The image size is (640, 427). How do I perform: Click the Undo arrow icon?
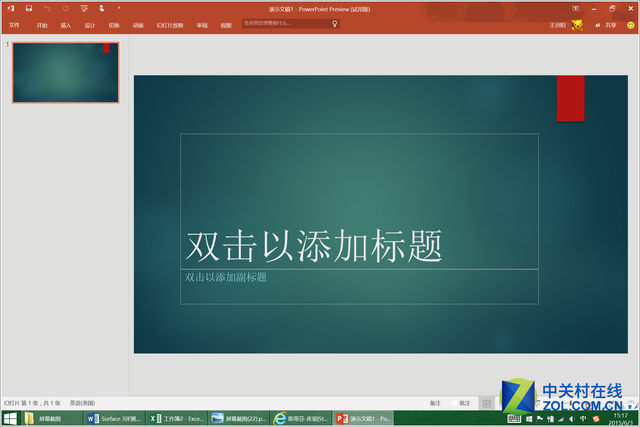pos(47,9)
